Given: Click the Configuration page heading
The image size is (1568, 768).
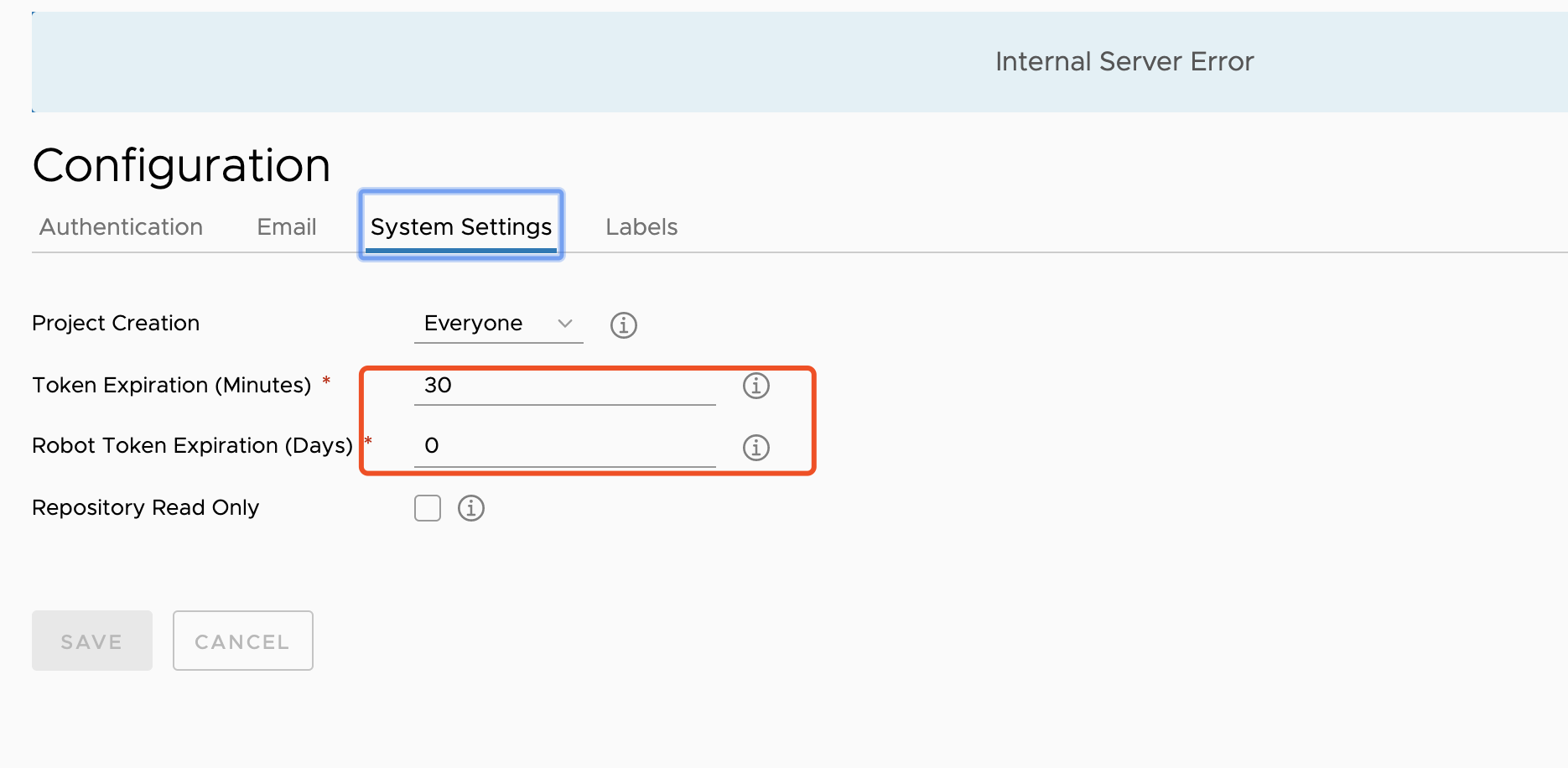Looking at the screenshot, I should (x=181, y=165).
